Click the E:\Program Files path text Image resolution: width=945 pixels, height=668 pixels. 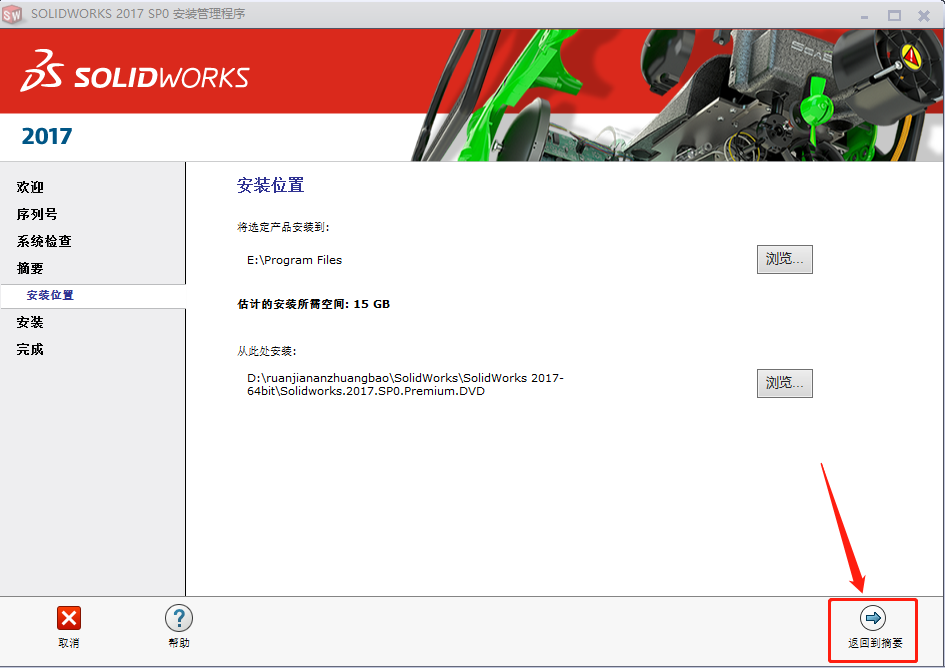[294, 260]
